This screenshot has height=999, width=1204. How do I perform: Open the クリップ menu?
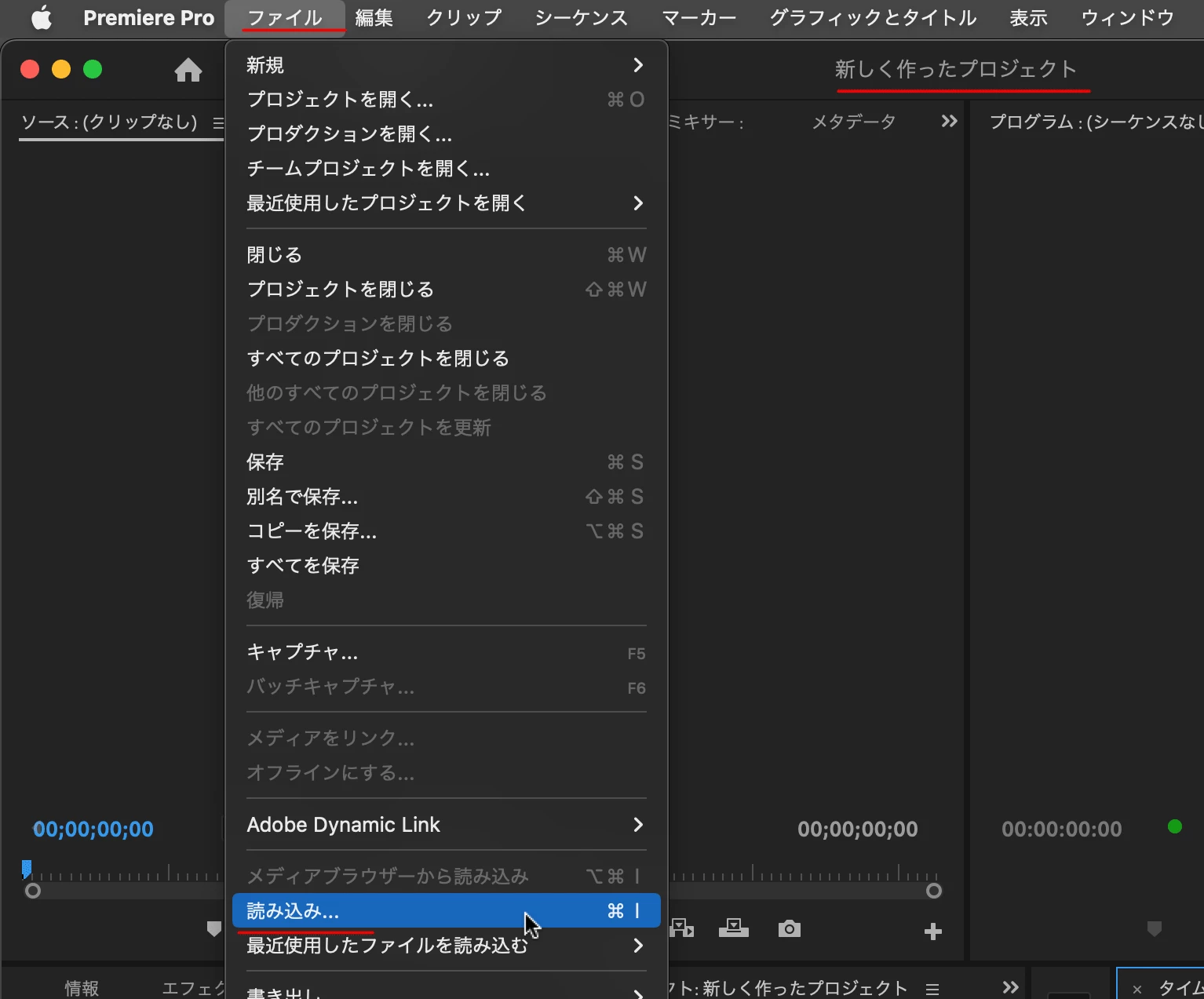464,17
